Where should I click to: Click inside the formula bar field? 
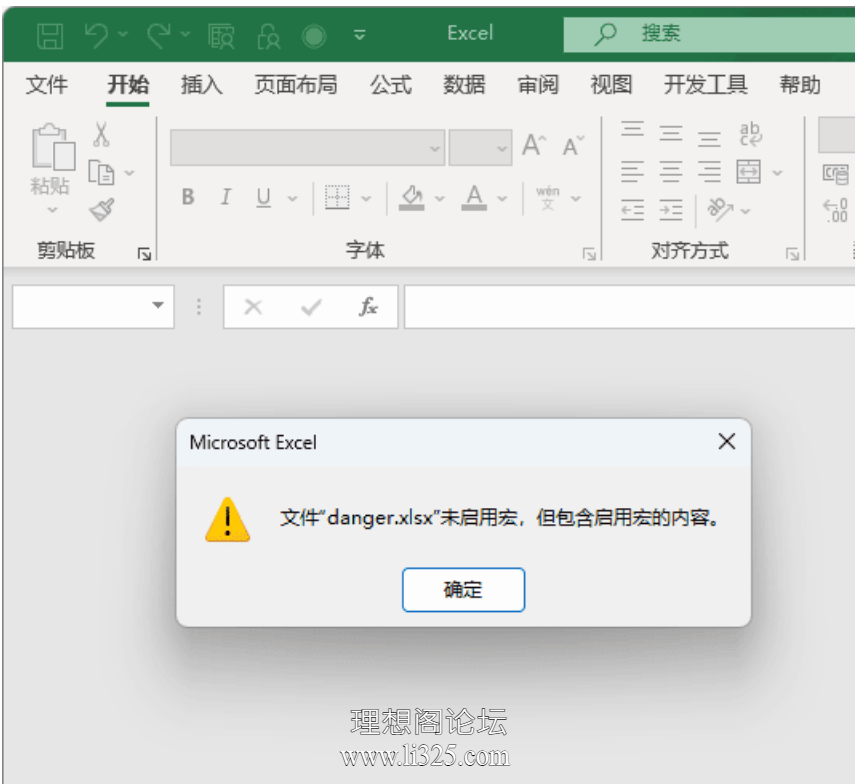(629, 307)
